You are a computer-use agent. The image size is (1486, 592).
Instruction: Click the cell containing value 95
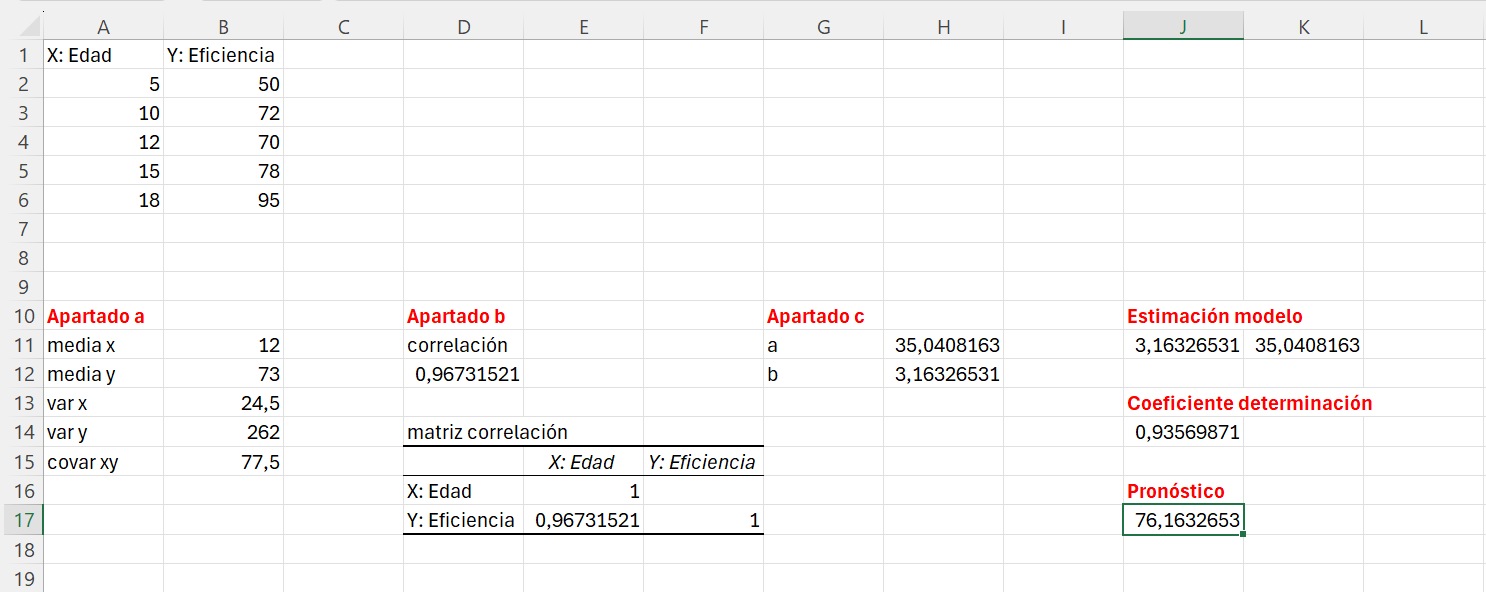pyautogui.click(x=224, y=200)
